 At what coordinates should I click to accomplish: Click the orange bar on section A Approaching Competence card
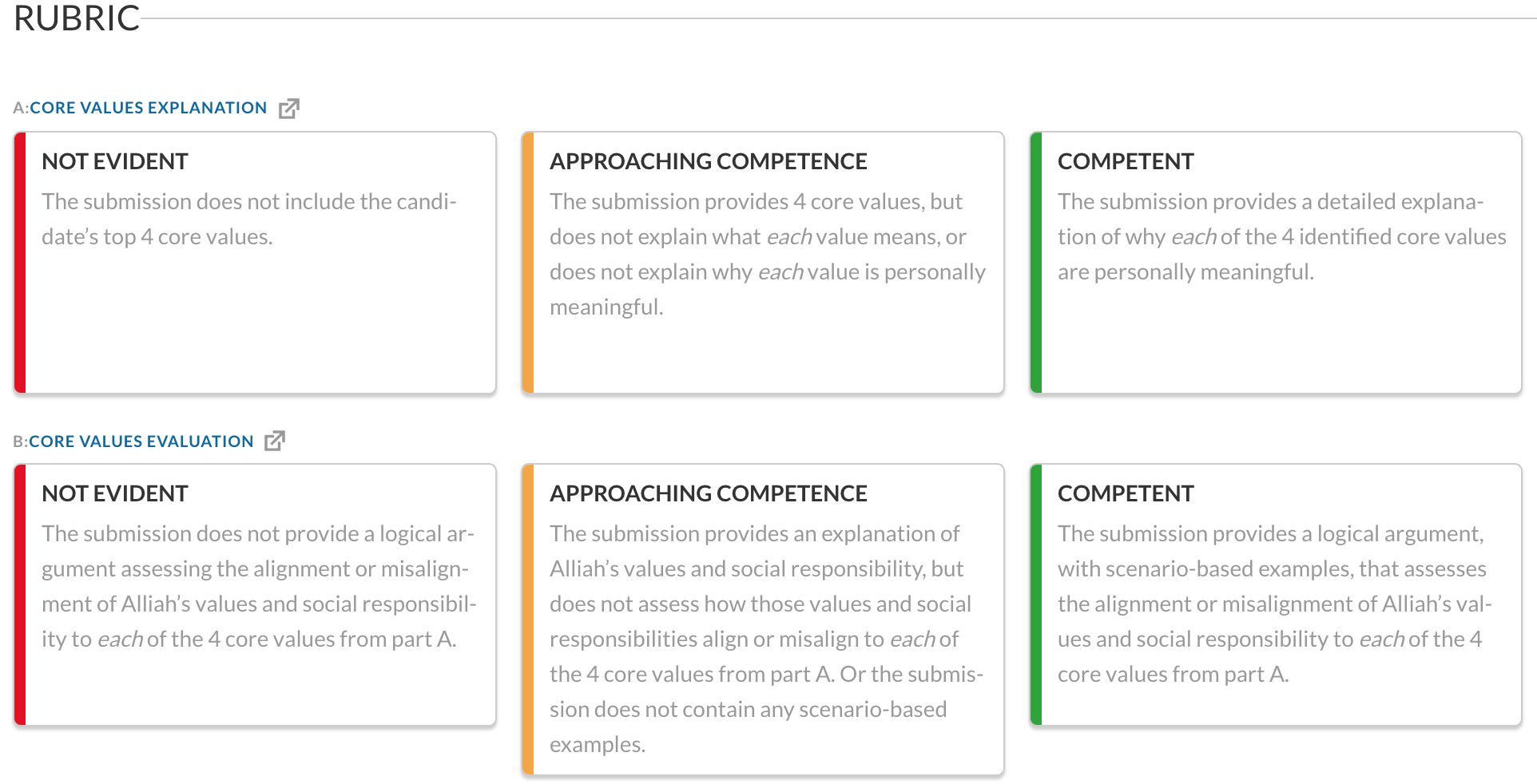(x=528, y=263)
